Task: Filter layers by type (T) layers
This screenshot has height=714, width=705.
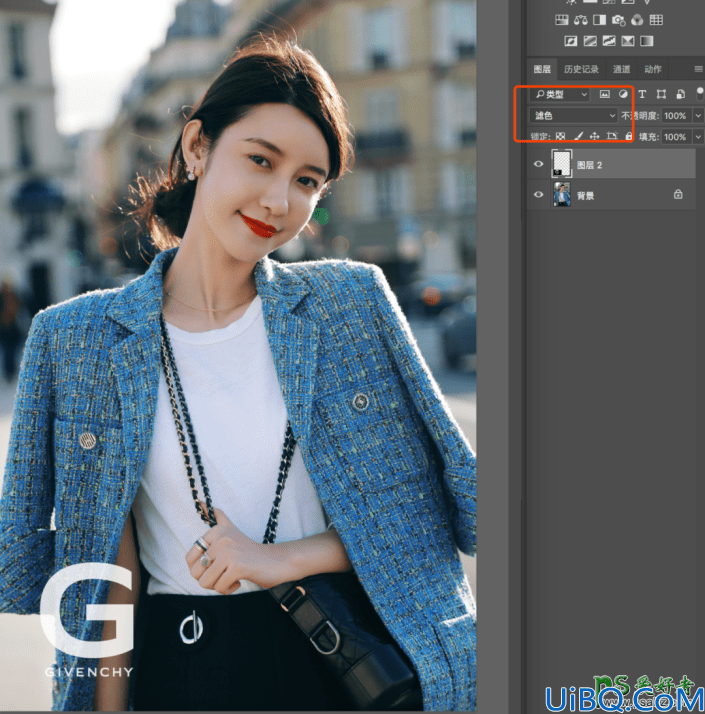Action: 642,94
